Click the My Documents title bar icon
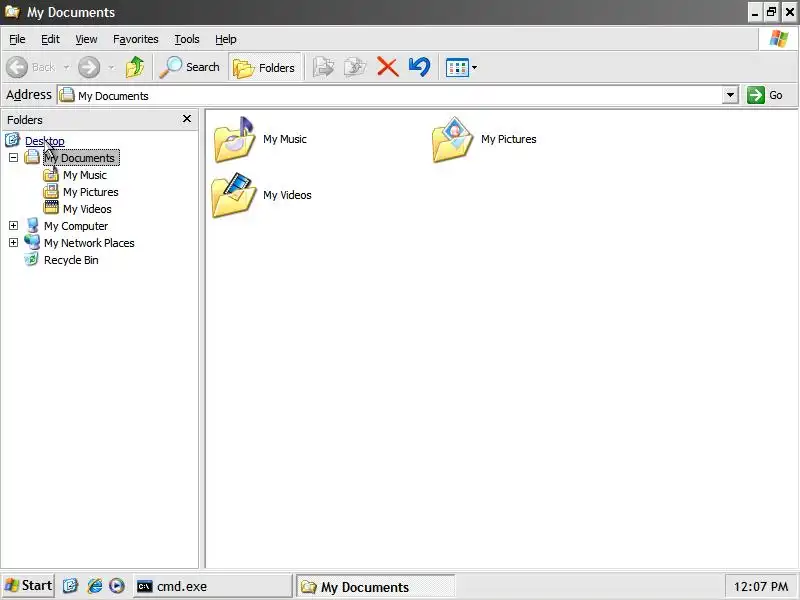800x600 pixels. point(12,11)
